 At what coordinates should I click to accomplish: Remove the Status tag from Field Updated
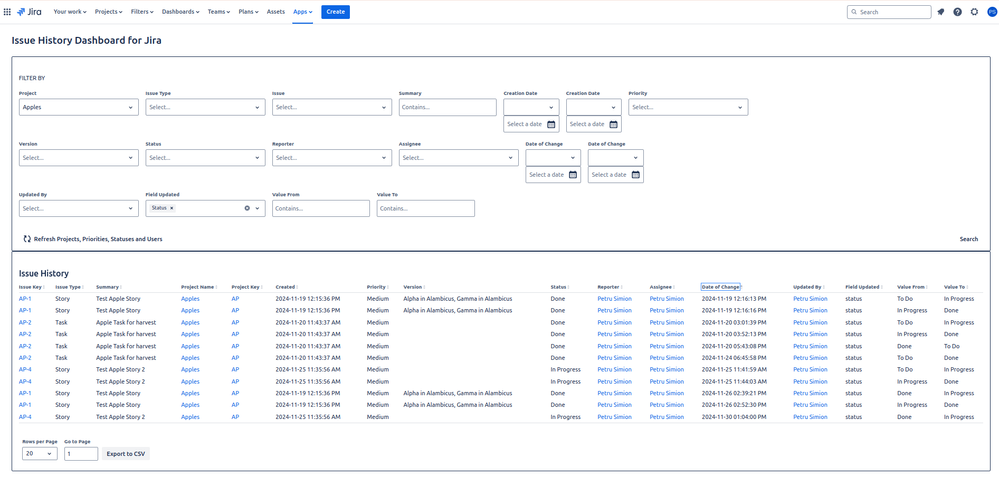point(172,208)
